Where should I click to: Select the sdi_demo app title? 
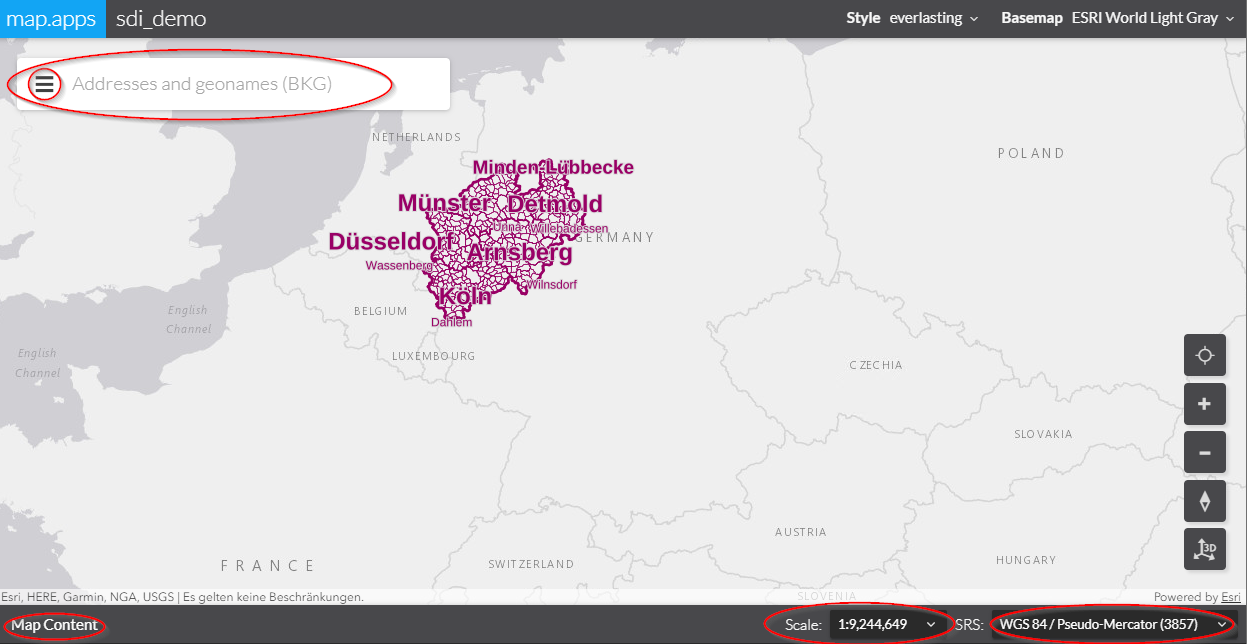161,18
